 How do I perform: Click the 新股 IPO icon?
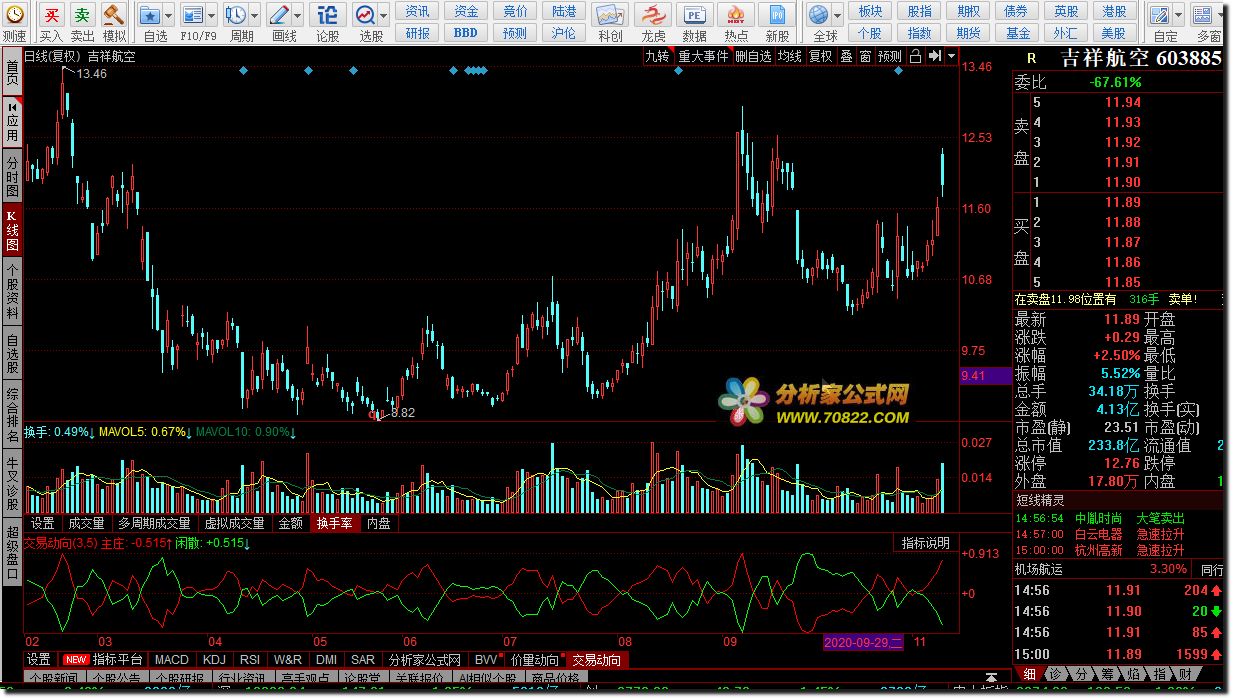click(x=777, y=15)
